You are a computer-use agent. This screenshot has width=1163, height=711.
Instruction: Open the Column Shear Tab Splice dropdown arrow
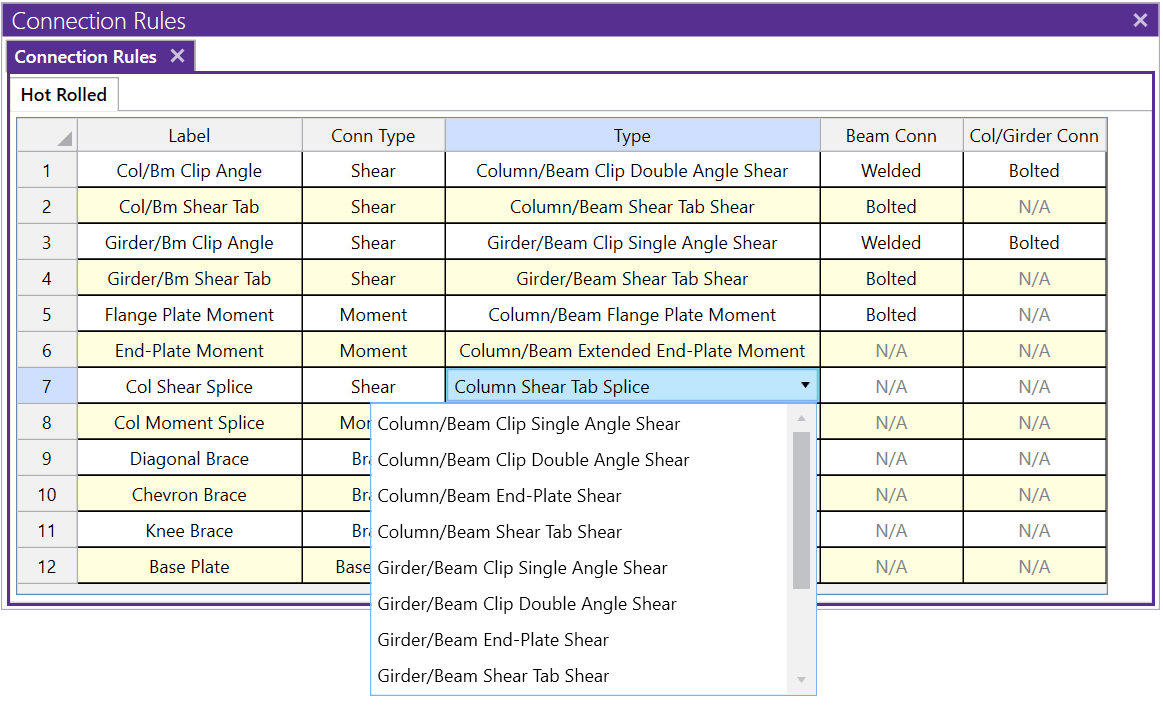tap(805, 386)
